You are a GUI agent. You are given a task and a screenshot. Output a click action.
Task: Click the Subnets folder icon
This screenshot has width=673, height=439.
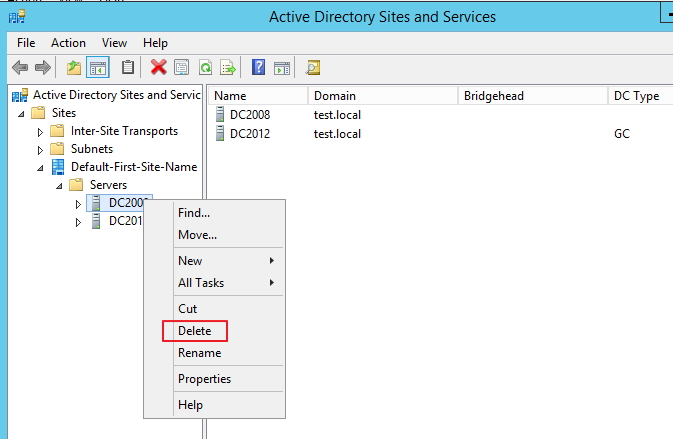57,149
